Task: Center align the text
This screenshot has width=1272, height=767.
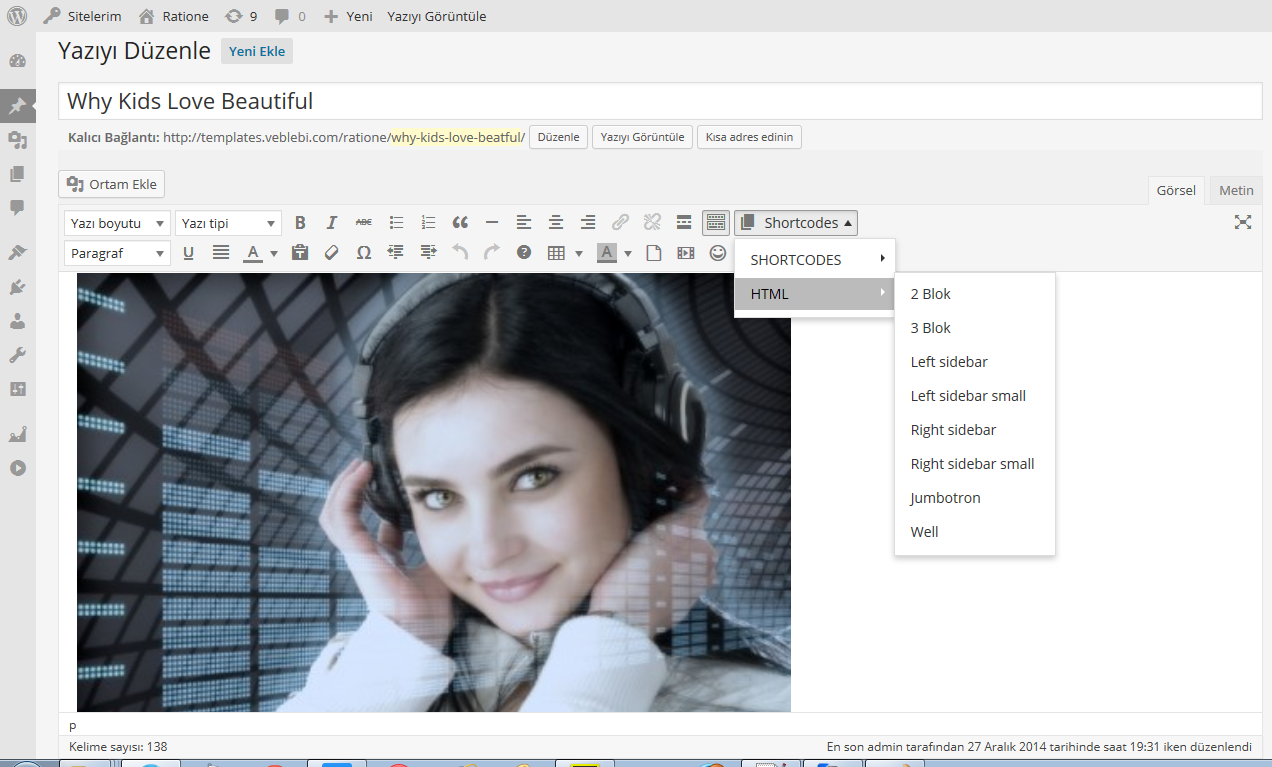Action: 556,223
